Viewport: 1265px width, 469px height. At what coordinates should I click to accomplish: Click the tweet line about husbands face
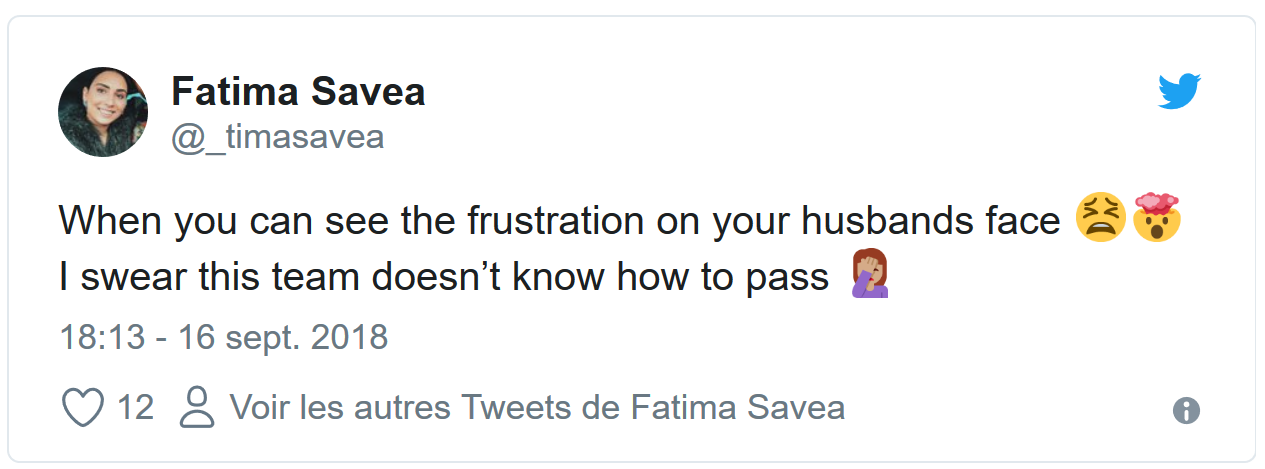click(x=558, y=221)
